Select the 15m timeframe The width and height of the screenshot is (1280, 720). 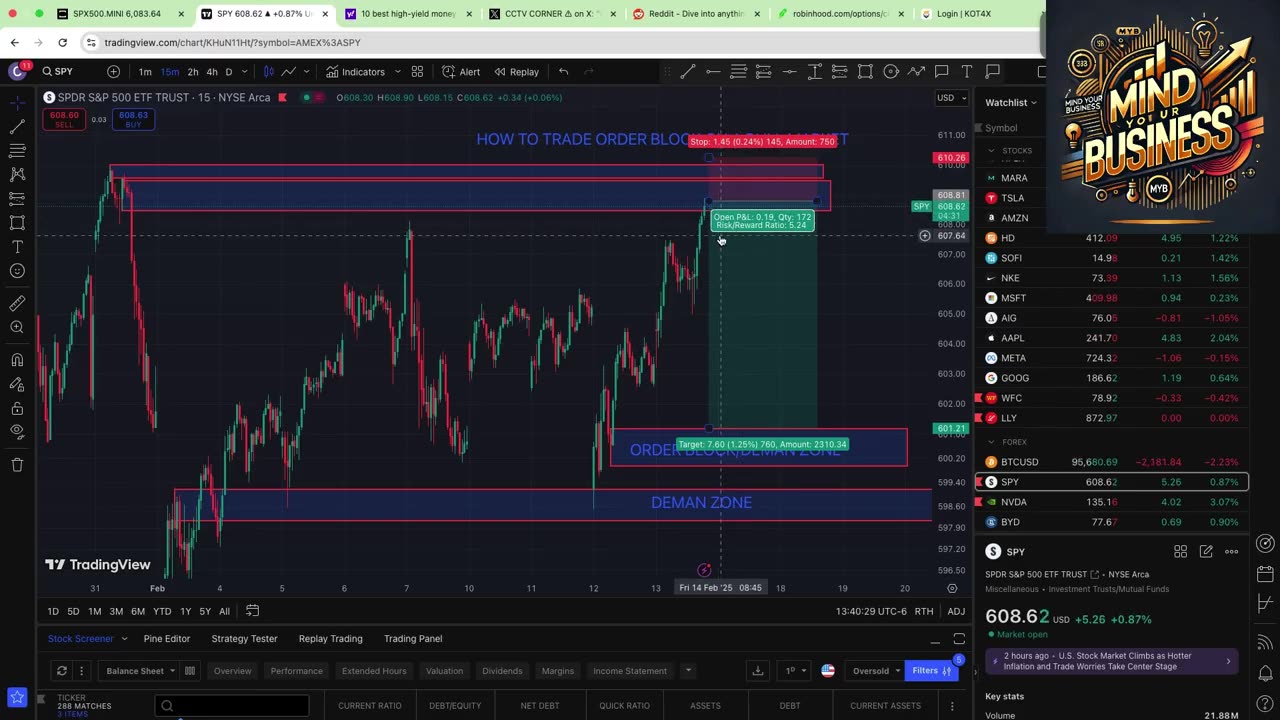[169, 72]
